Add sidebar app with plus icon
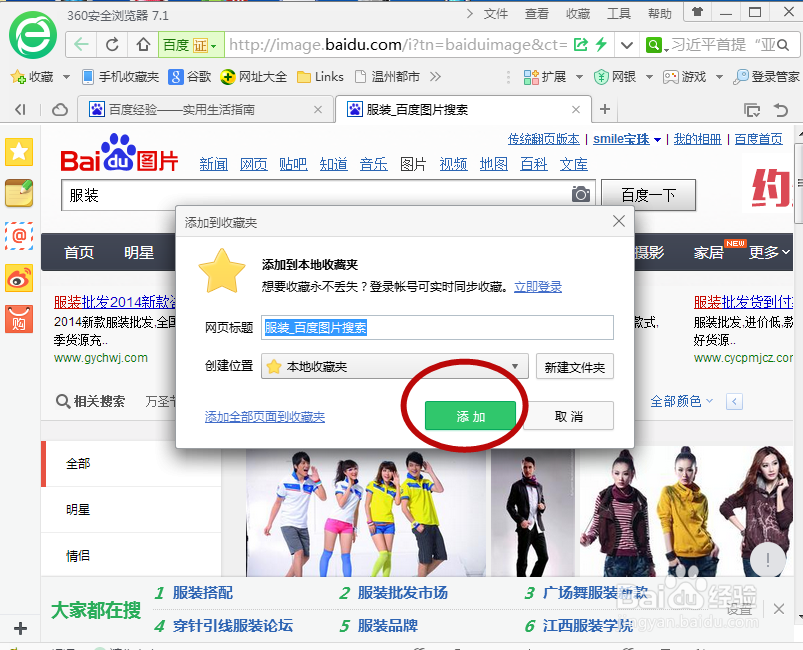 click(x=20, y=628)
